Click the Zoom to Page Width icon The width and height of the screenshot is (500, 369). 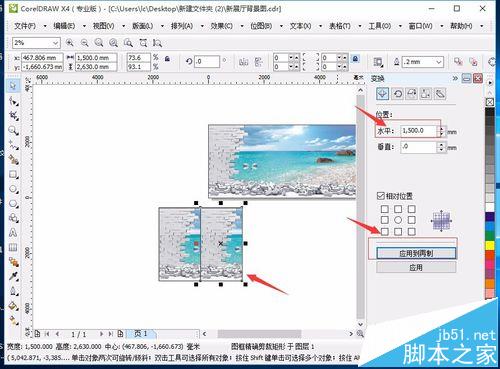(143, 43)
